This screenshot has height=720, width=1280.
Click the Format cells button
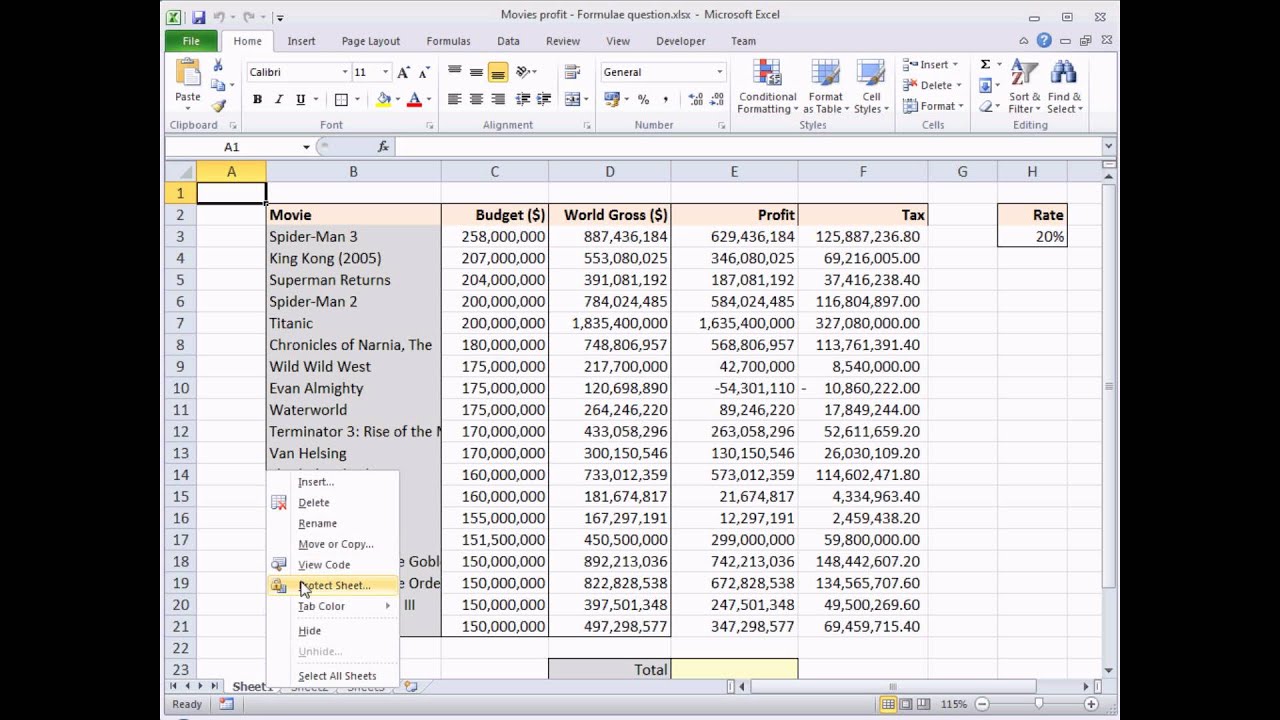coord(933,106)
